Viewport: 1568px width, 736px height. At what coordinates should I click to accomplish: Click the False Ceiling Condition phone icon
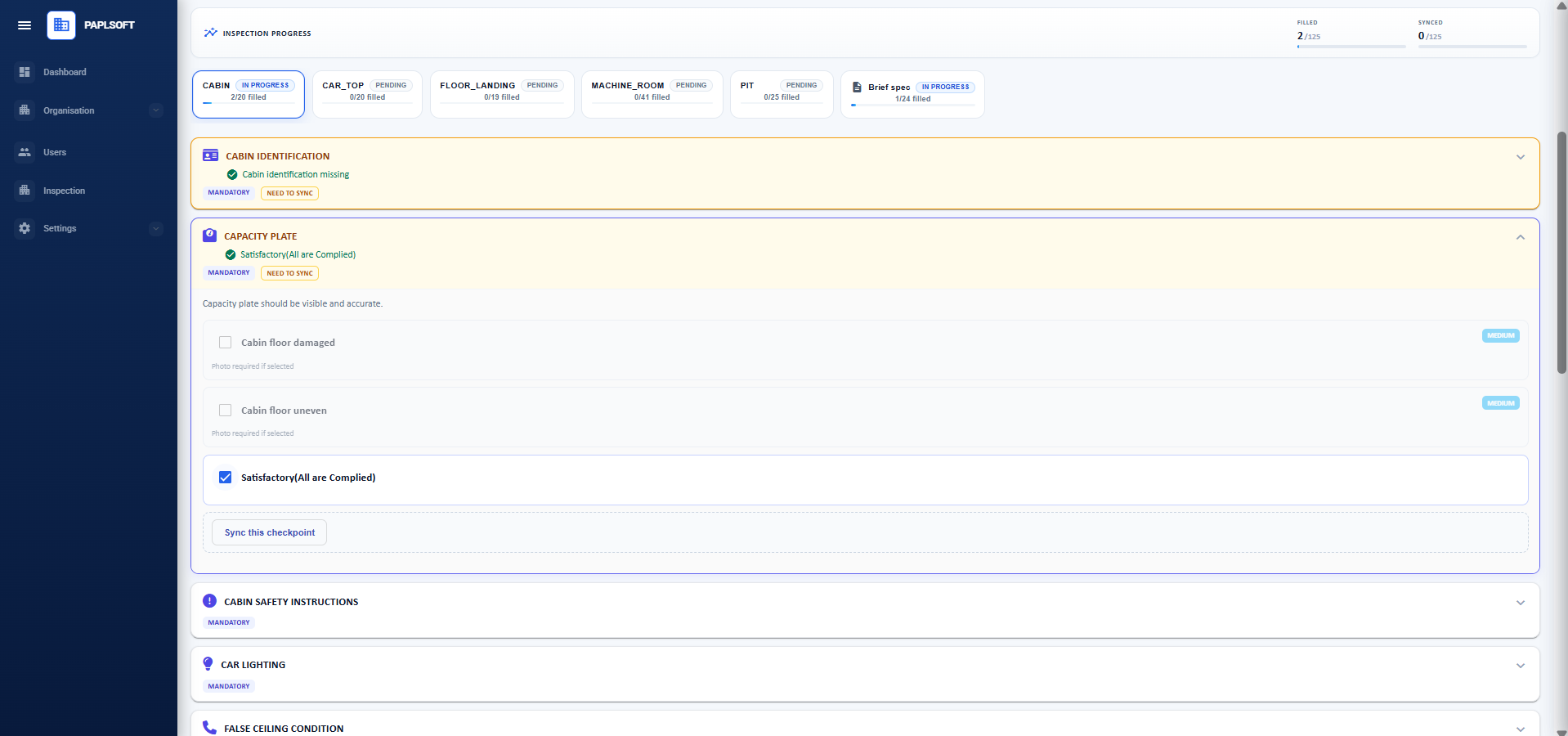[x=209, y=728]
